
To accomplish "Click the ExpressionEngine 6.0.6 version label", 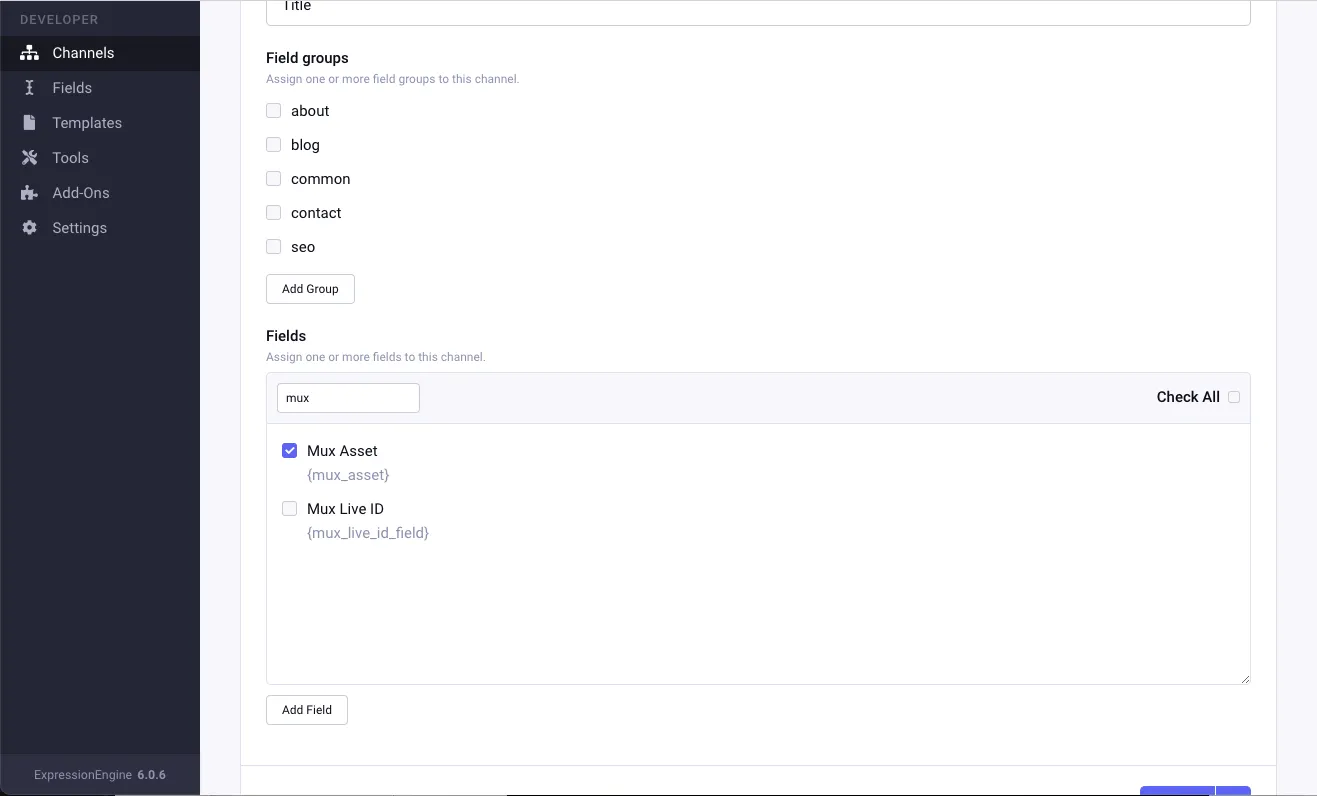I will coord(100,775).
